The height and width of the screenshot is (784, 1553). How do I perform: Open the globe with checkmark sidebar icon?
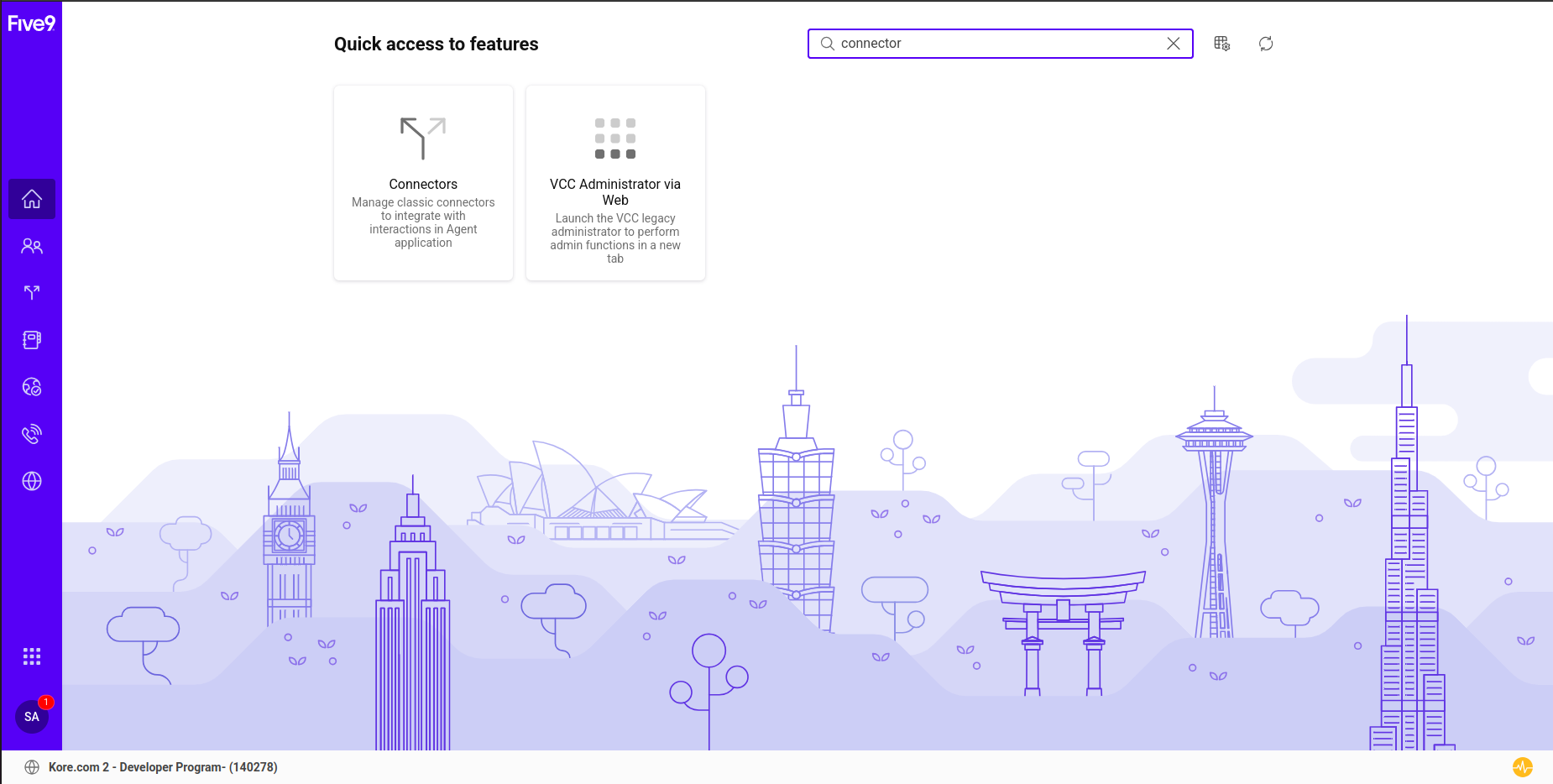click(x=32, y=387)
